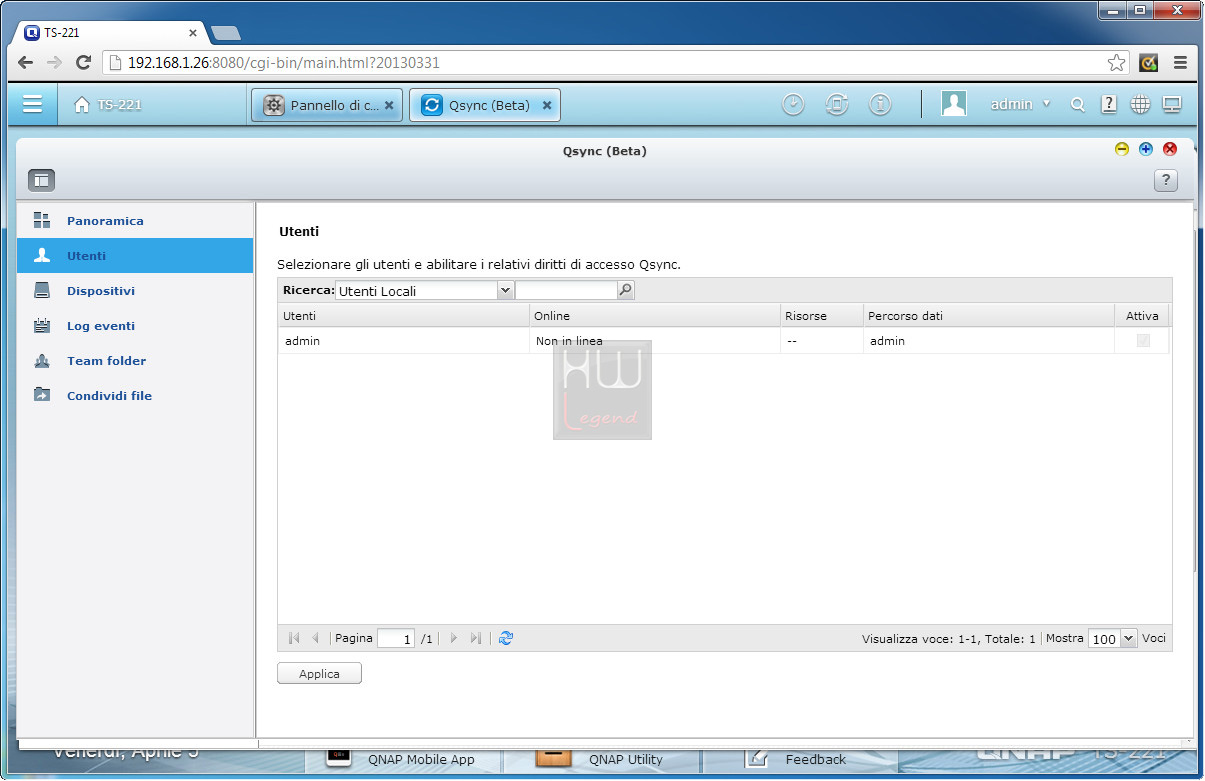Open the event notifications info icon

click(x=880, y=104)
